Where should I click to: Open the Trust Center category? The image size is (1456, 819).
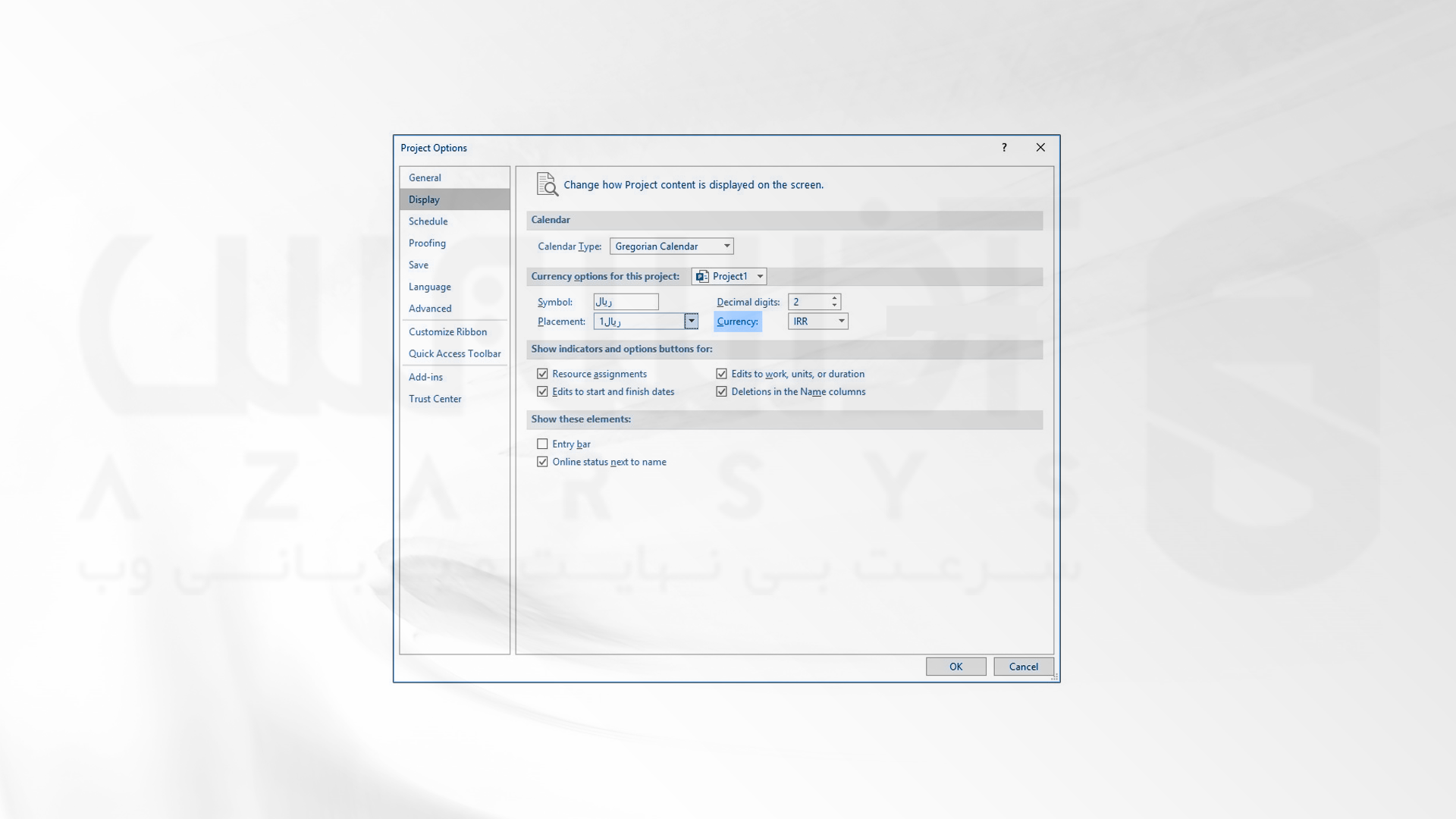tap(454, 399)
